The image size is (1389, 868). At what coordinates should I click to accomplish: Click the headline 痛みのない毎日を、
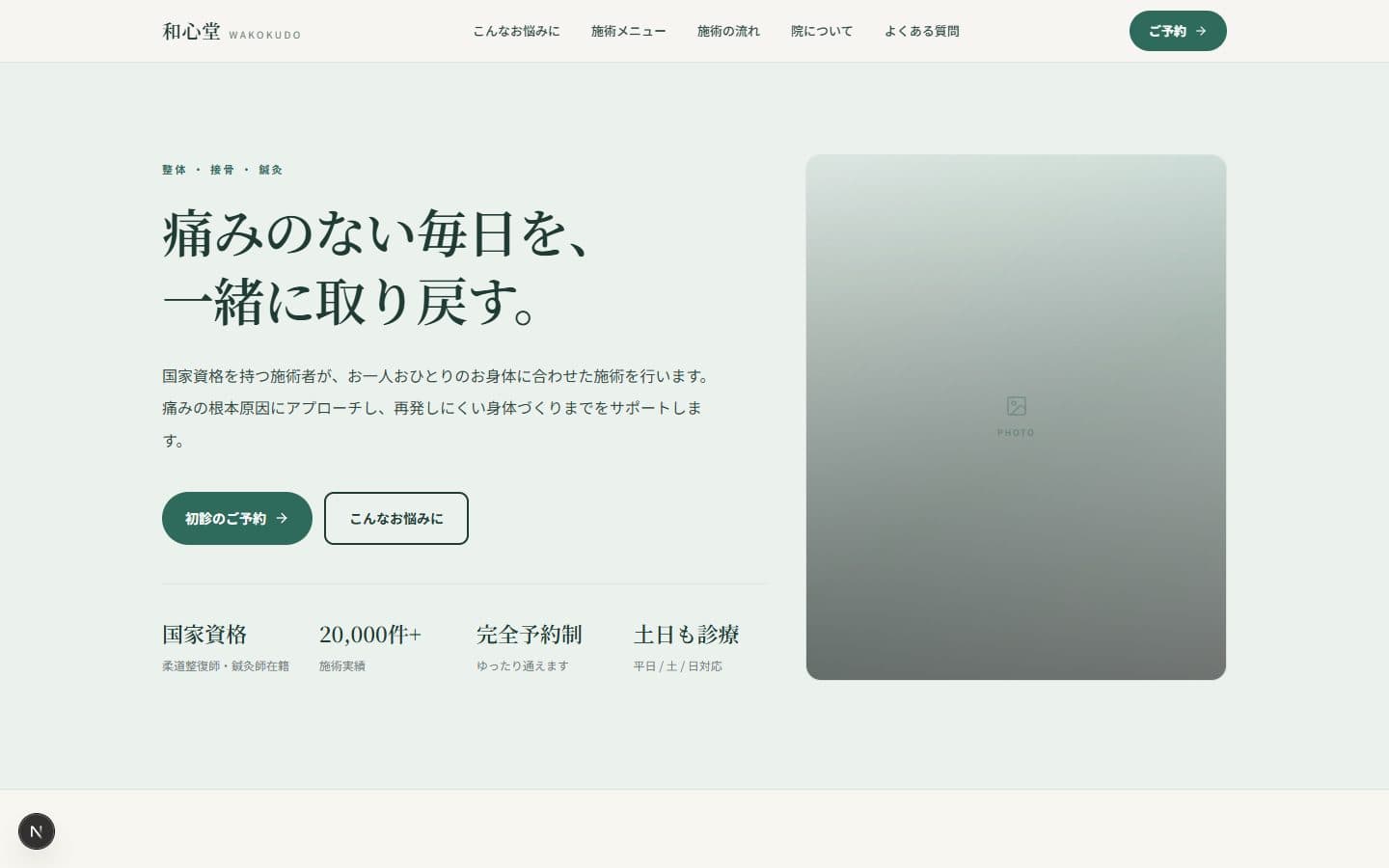tap(377, 234)
